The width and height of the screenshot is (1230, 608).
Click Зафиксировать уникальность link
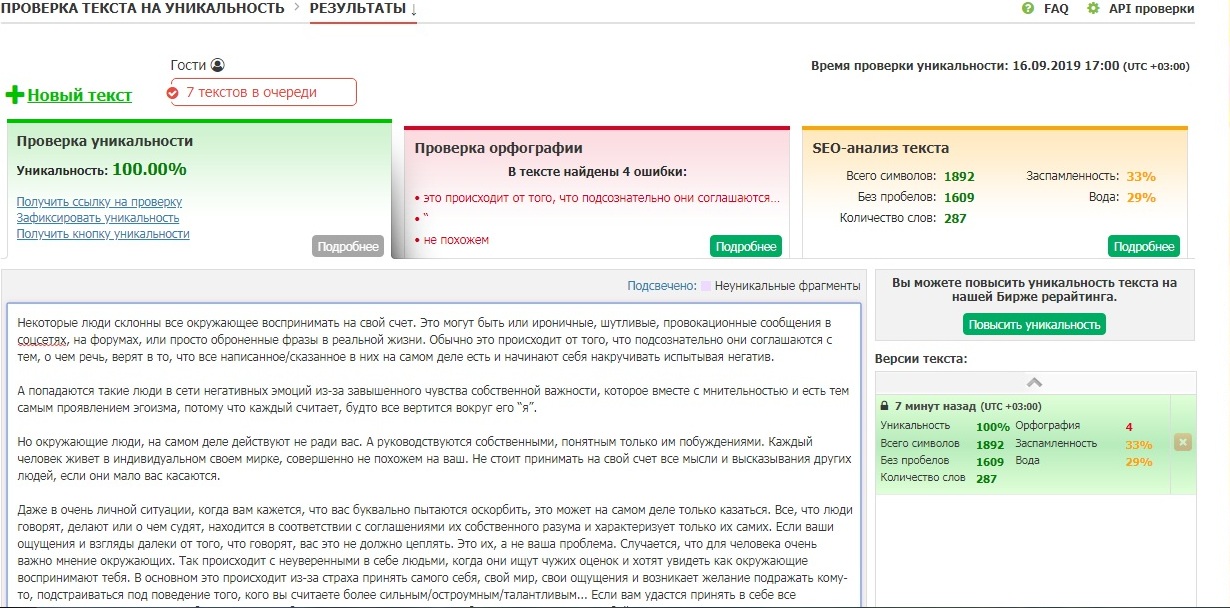[x=98, y=218]
